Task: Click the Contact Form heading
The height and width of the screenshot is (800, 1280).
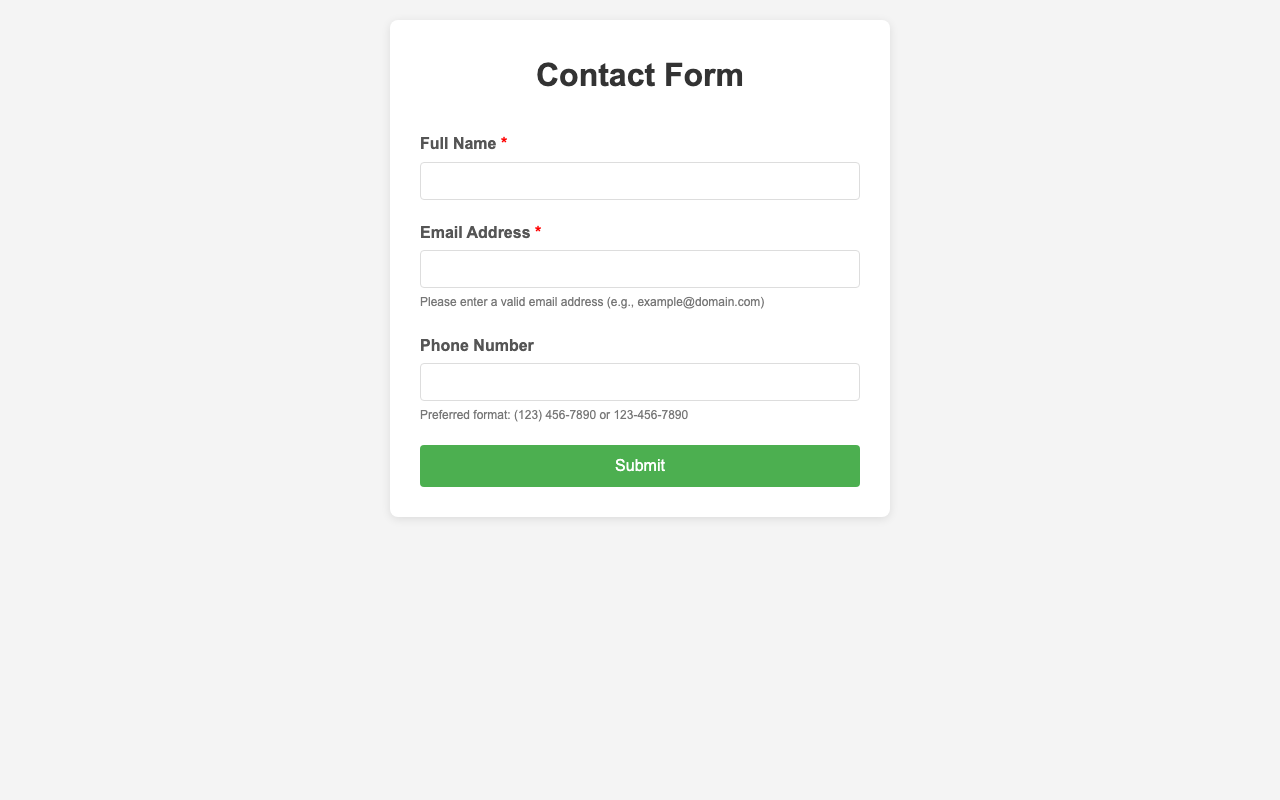Action: [639, 75]
